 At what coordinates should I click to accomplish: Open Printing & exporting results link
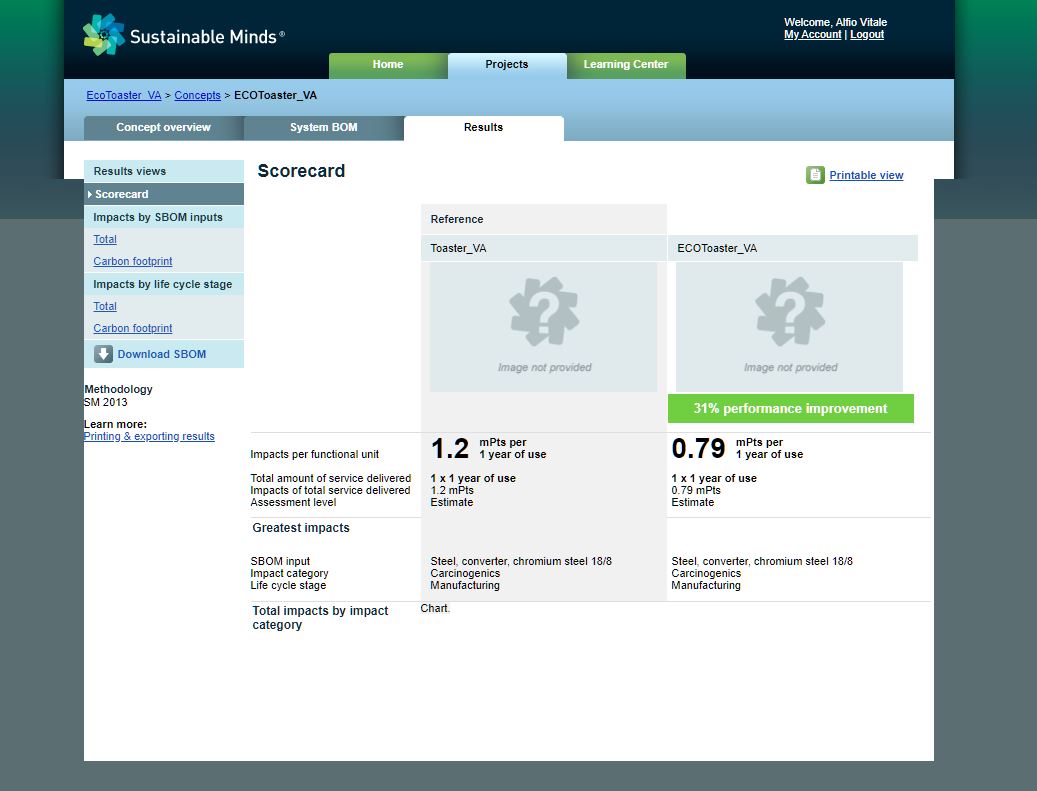(x=149, y=437)
